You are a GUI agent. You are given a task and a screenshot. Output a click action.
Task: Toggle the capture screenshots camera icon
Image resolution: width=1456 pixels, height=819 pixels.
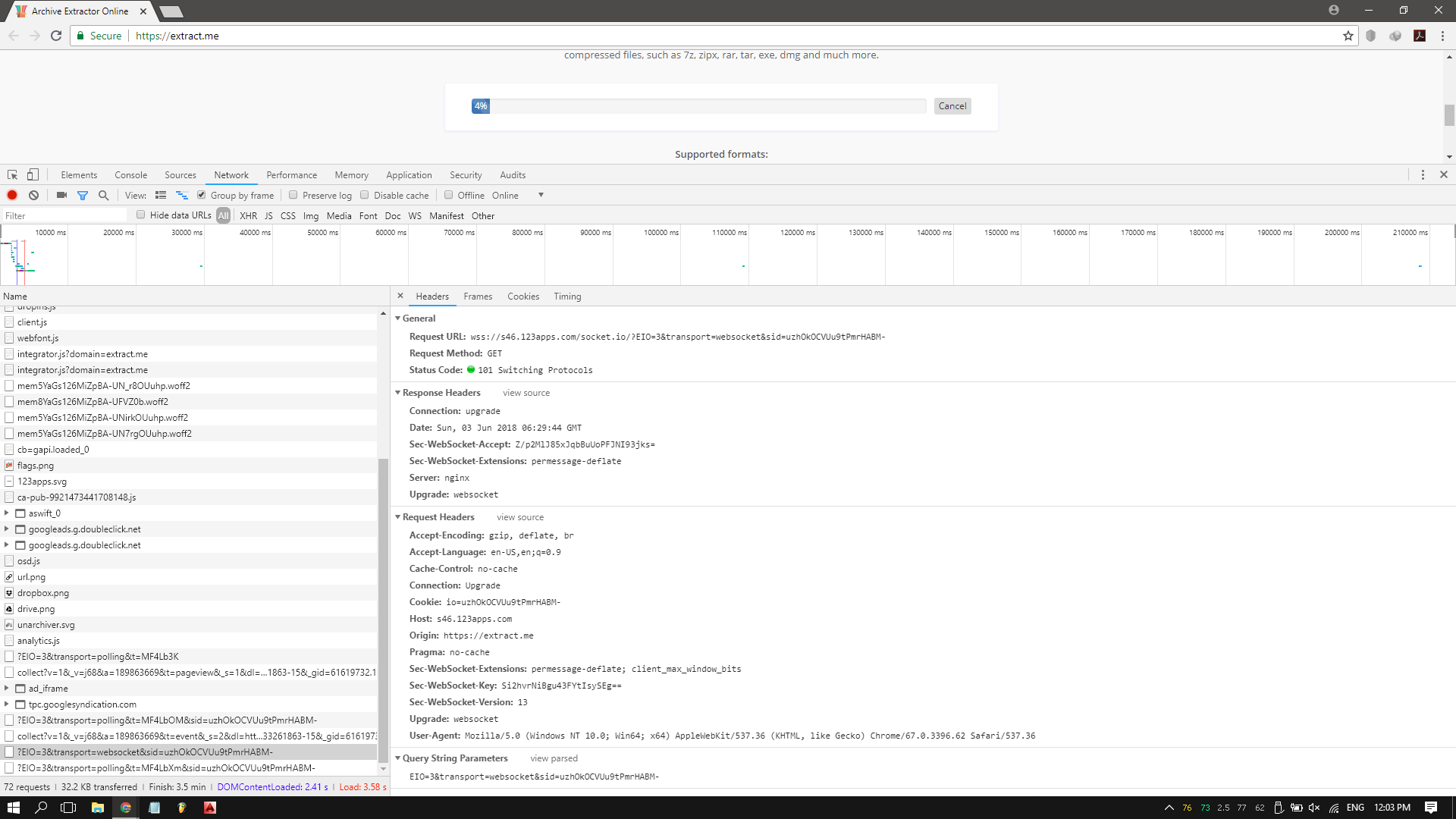click(x=61, y=195)
